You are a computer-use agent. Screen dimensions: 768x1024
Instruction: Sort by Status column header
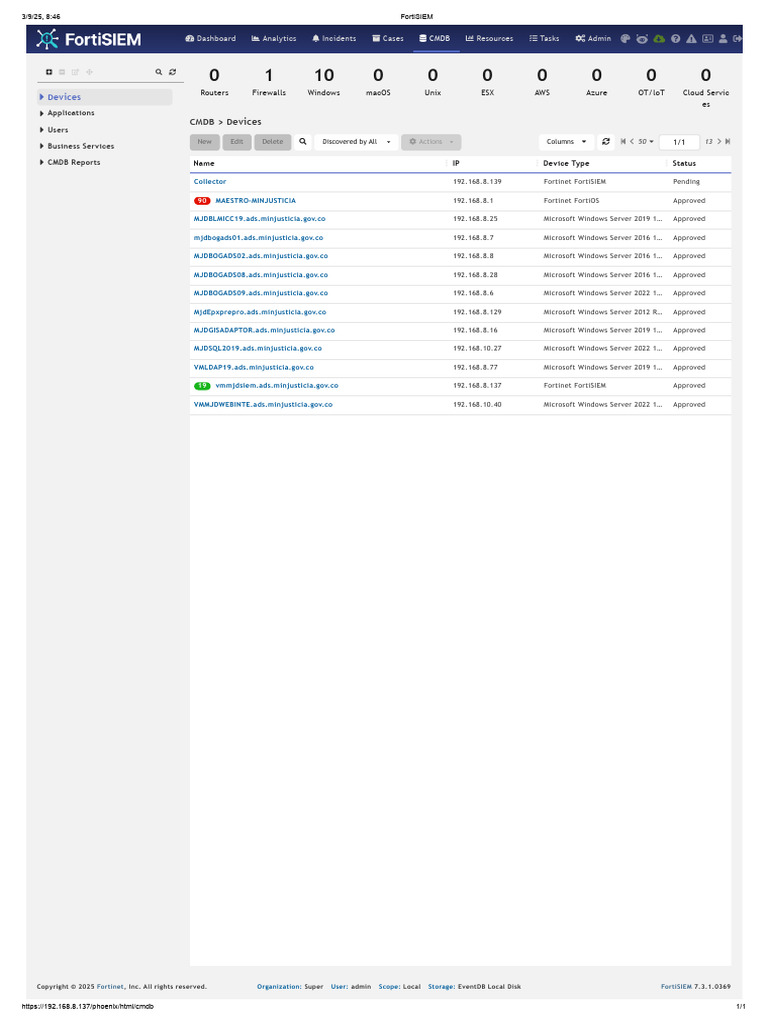[x=684, y=163]
